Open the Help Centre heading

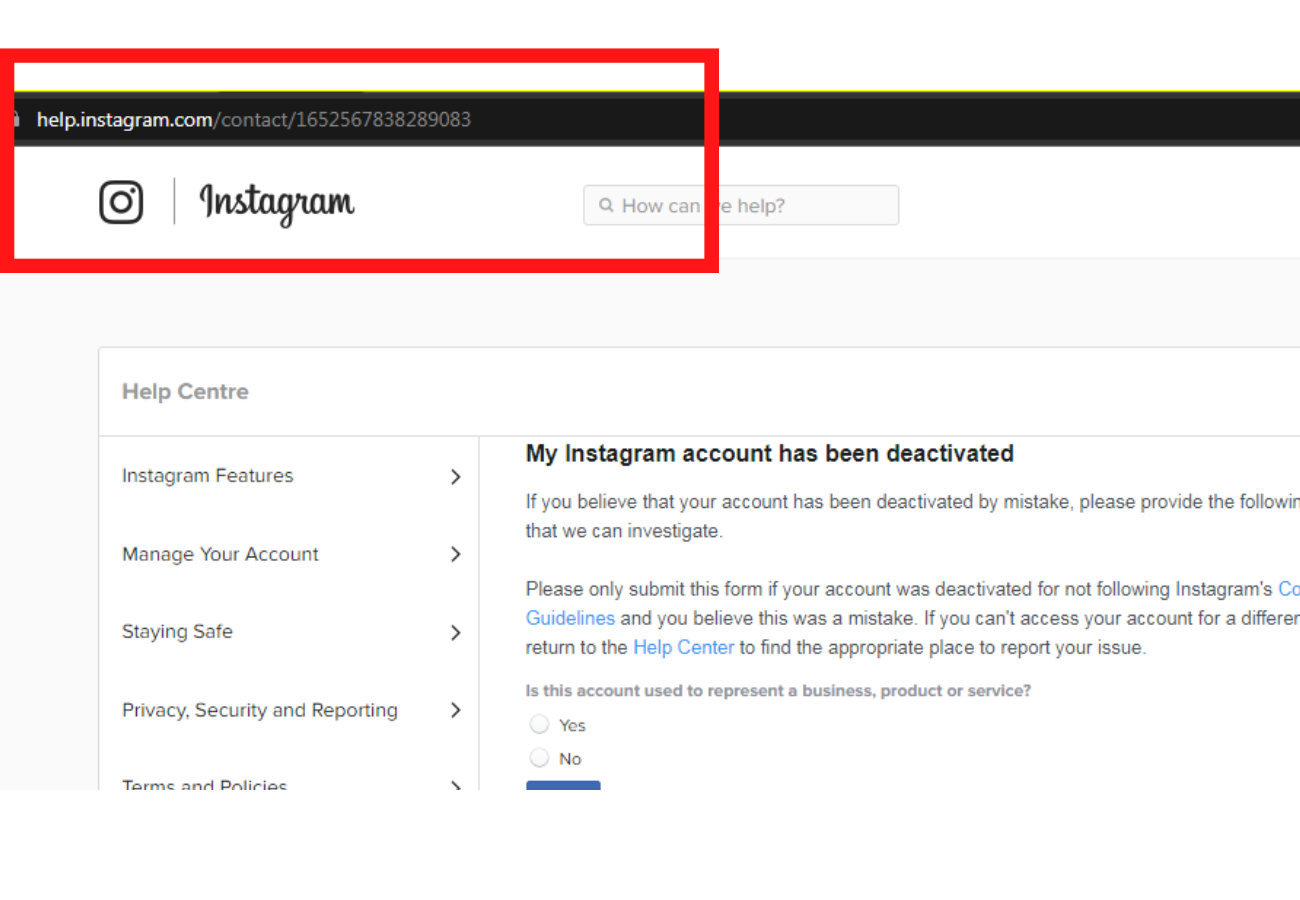(x=185, y=392)
